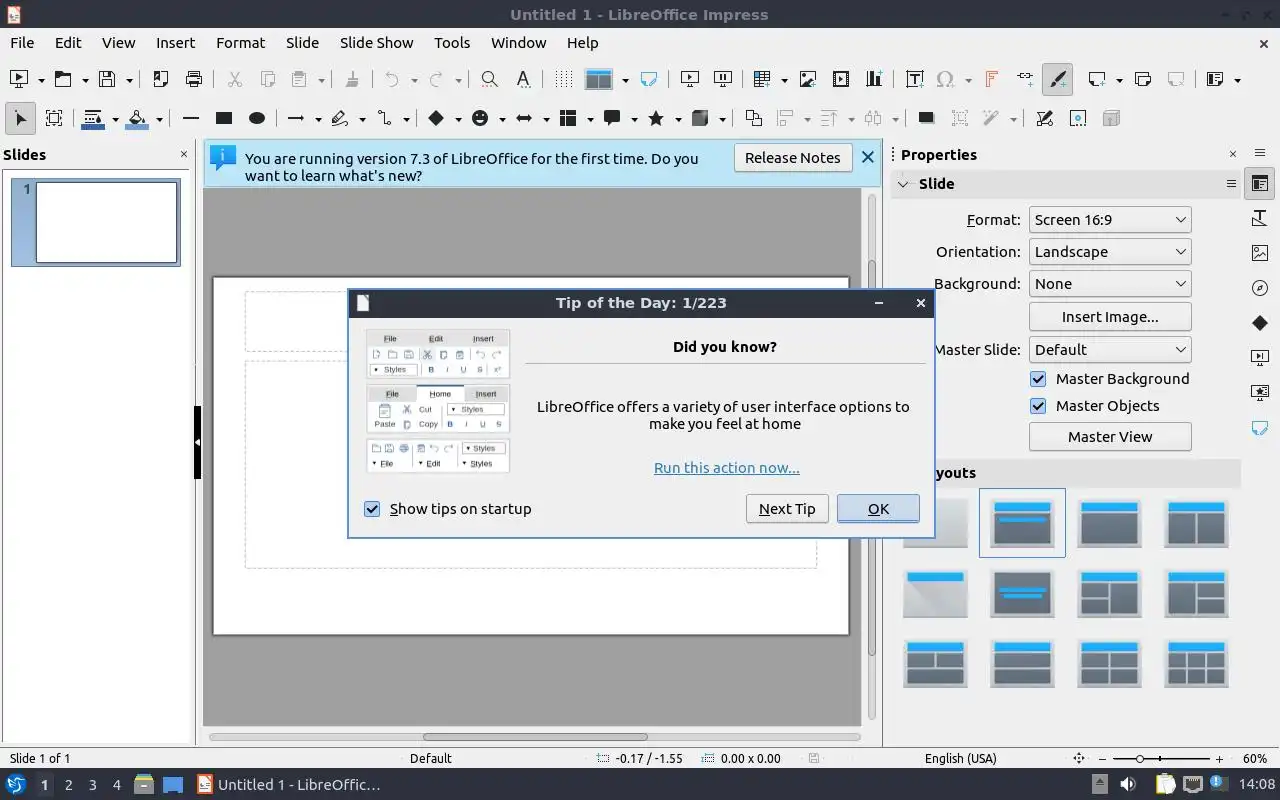1280x800 pixels.
Task: Open Slide Transition deck in sidebar
Action: [x=1260, y=358]
